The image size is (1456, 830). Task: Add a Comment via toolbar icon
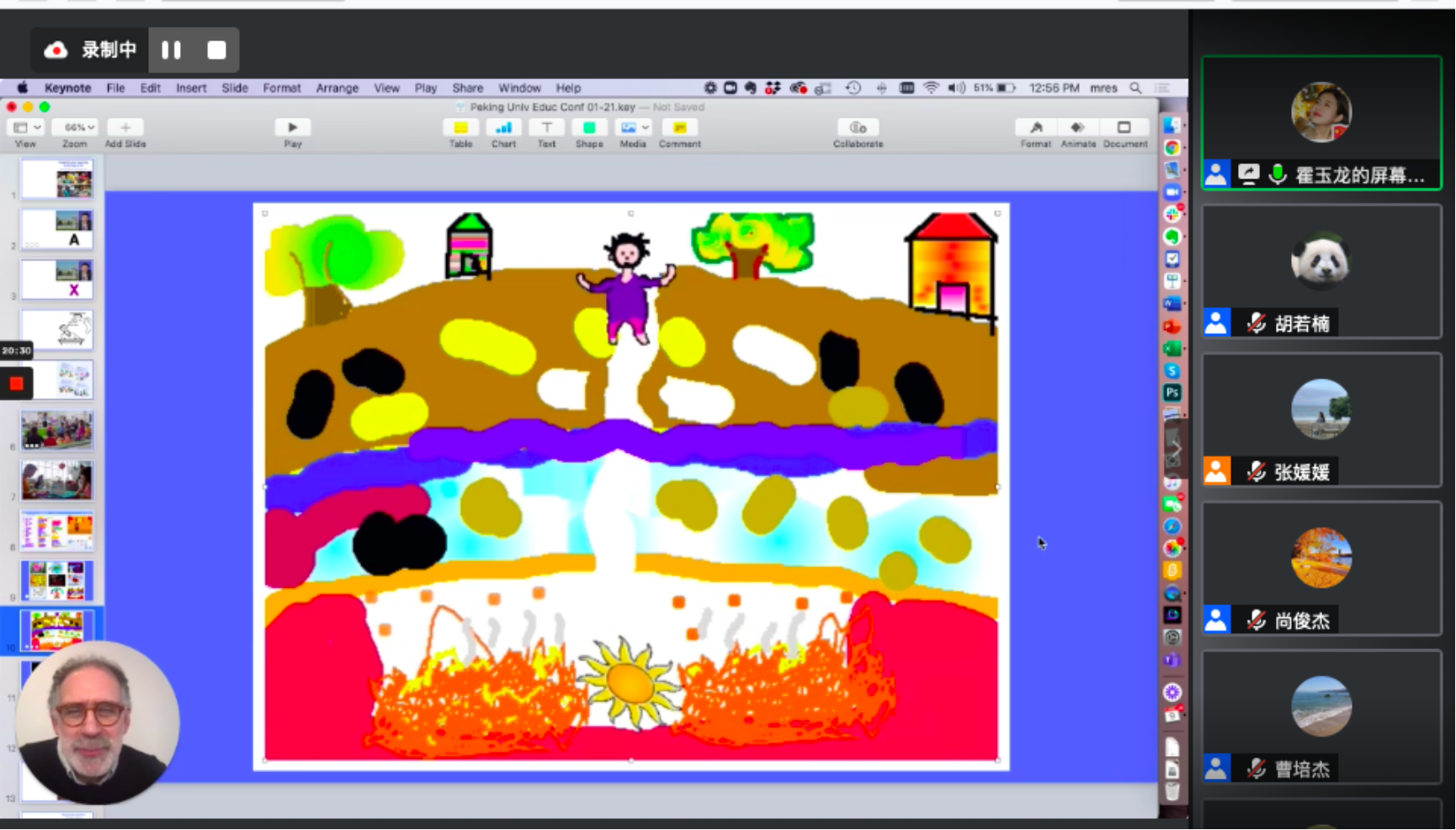pos(679,128)
